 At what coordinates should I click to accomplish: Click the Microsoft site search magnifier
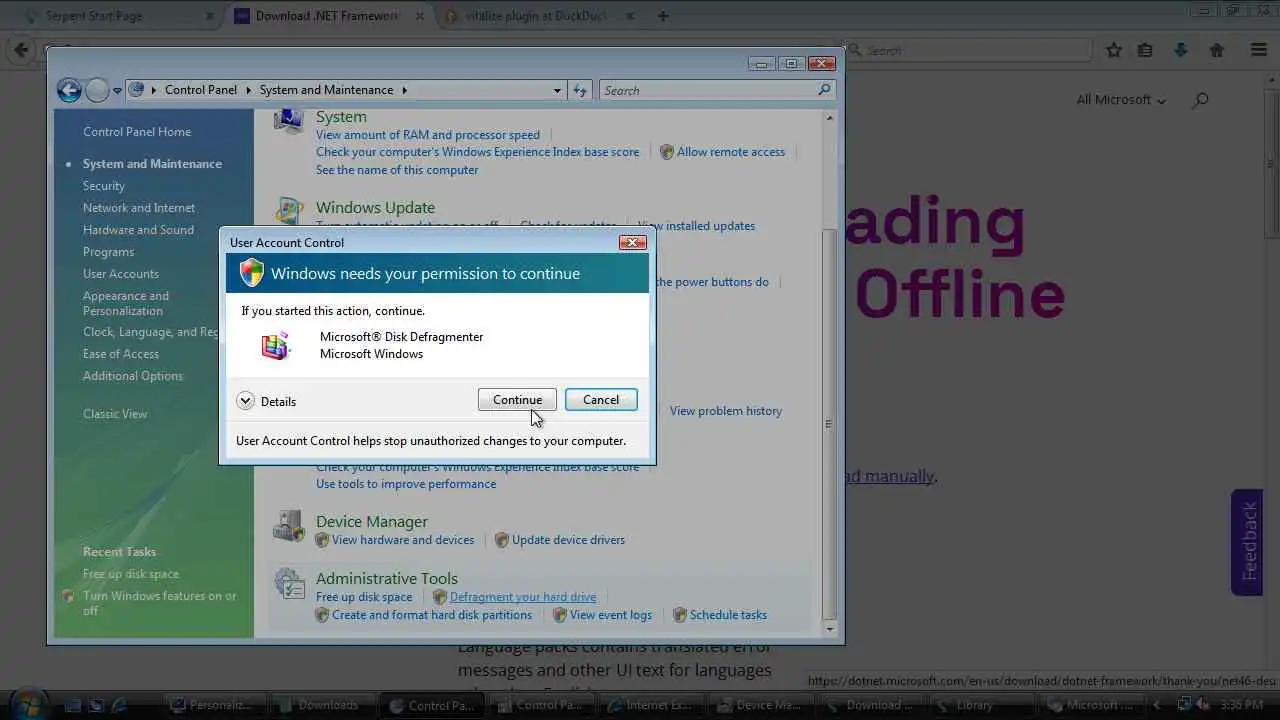(1201, 100)
